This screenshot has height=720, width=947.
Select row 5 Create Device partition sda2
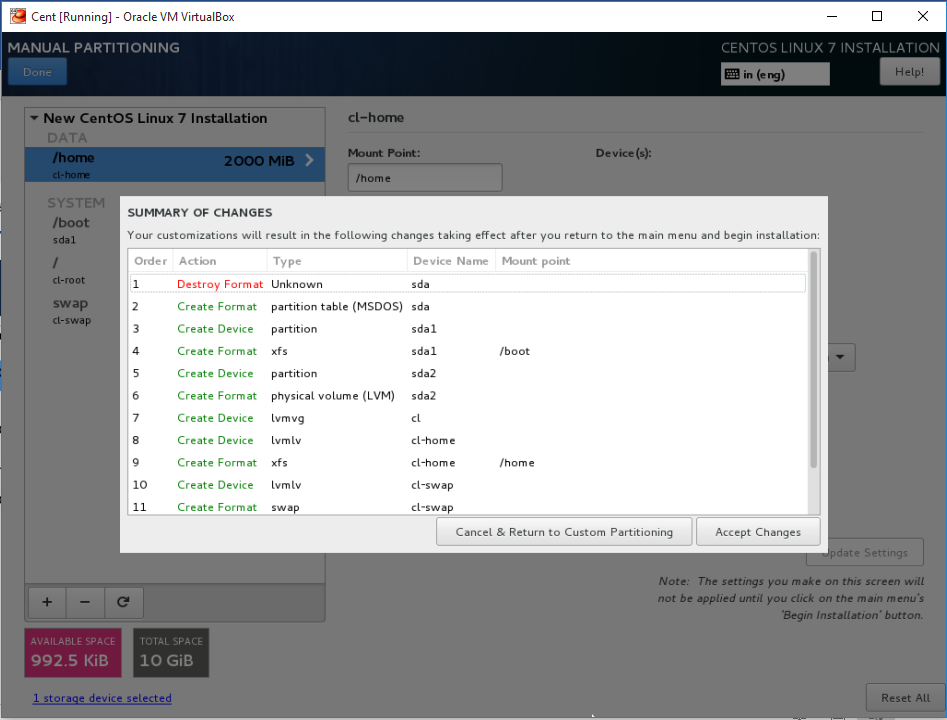tap(467, 373)
